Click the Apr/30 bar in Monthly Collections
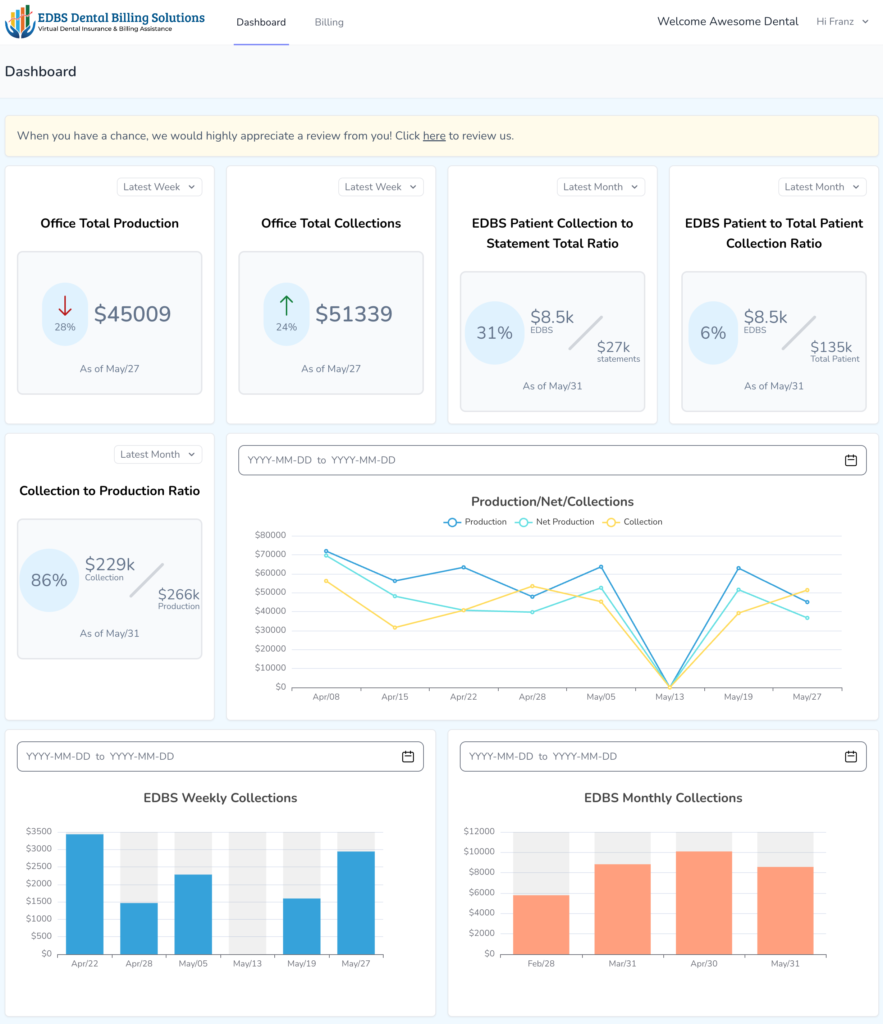Image resolution: width=883 pixels, height=1024 pixels. pyautogui.click(x=704, y=903)
